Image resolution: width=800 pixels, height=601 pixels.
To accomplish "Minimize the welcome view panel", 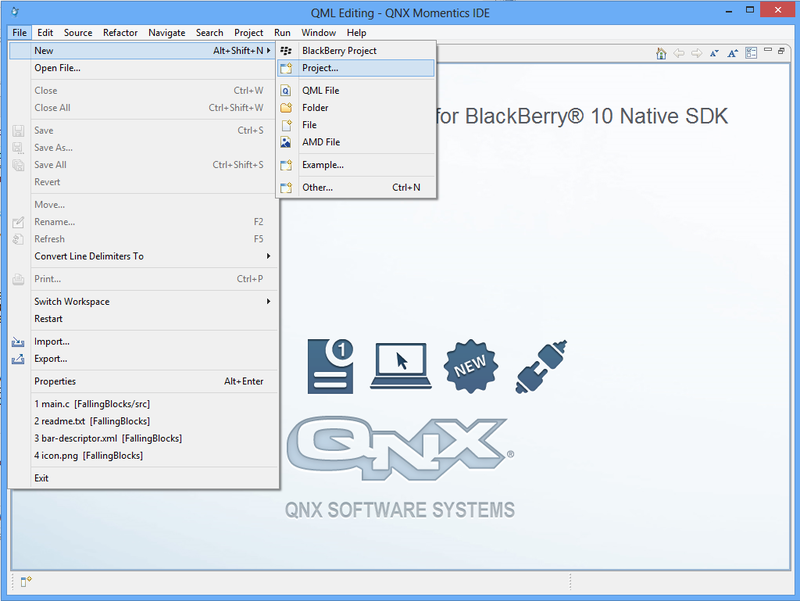I will [x=768, y=50].
